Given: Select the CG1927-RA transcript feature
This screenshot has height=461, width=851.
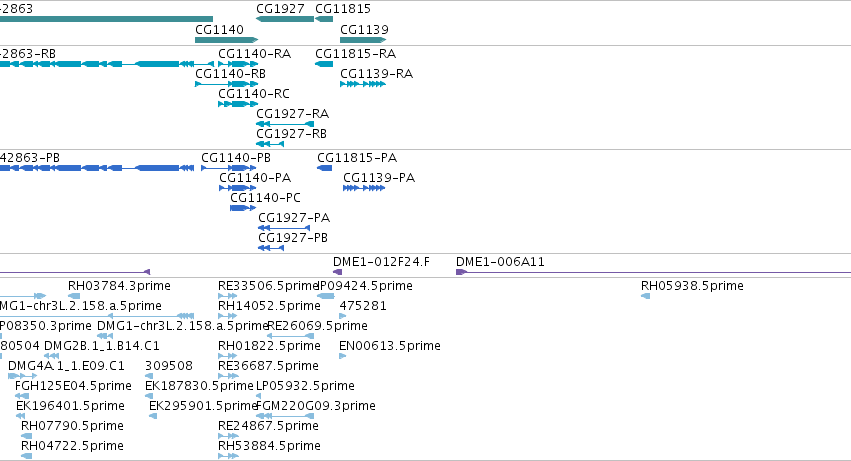Looking at the screenshot, I should [285, 124].
